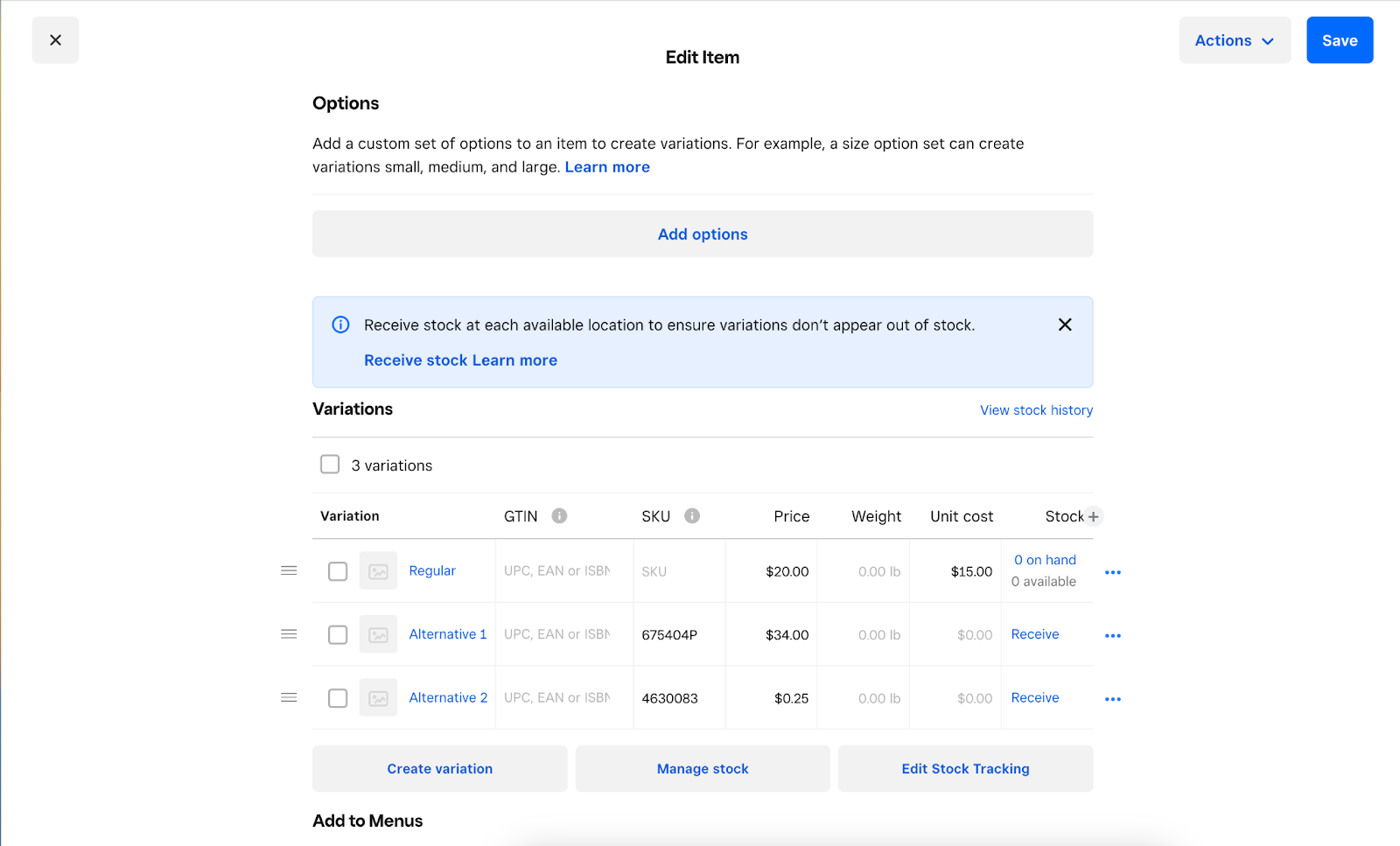The height and width of the screenshot is (846, 1400).
Task: Click the Add options button
Action: 702,234
